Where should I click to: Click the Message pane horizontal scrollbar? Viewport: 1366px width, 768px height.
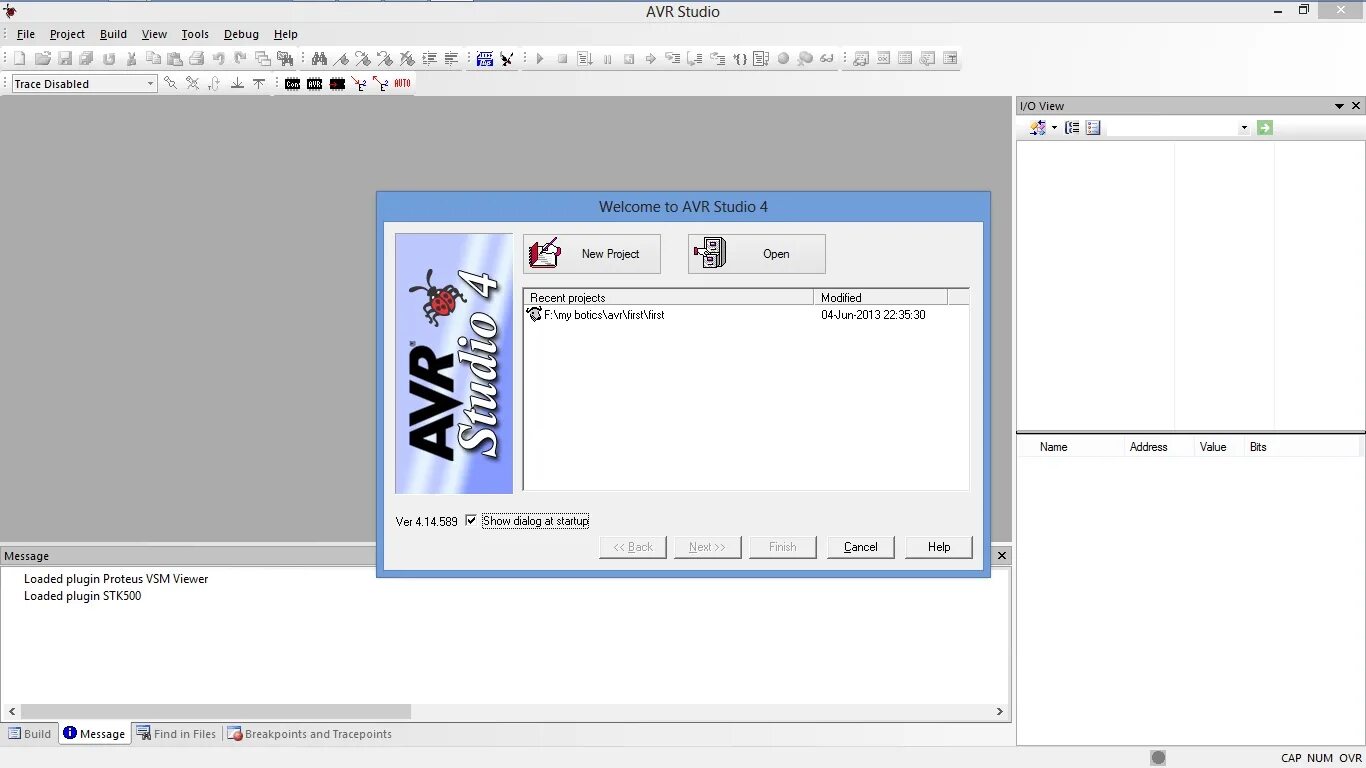(216, 712)
